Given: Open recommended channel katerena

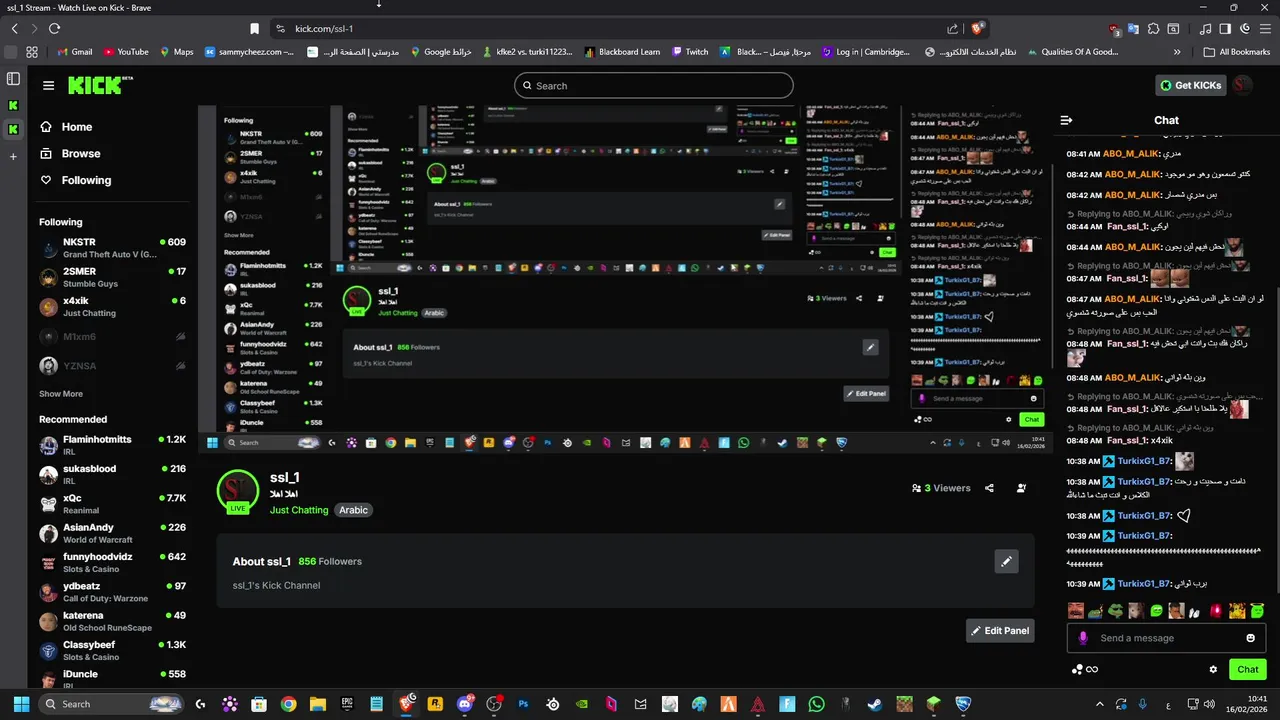Looking at the screenshot, I should point(112,621).
